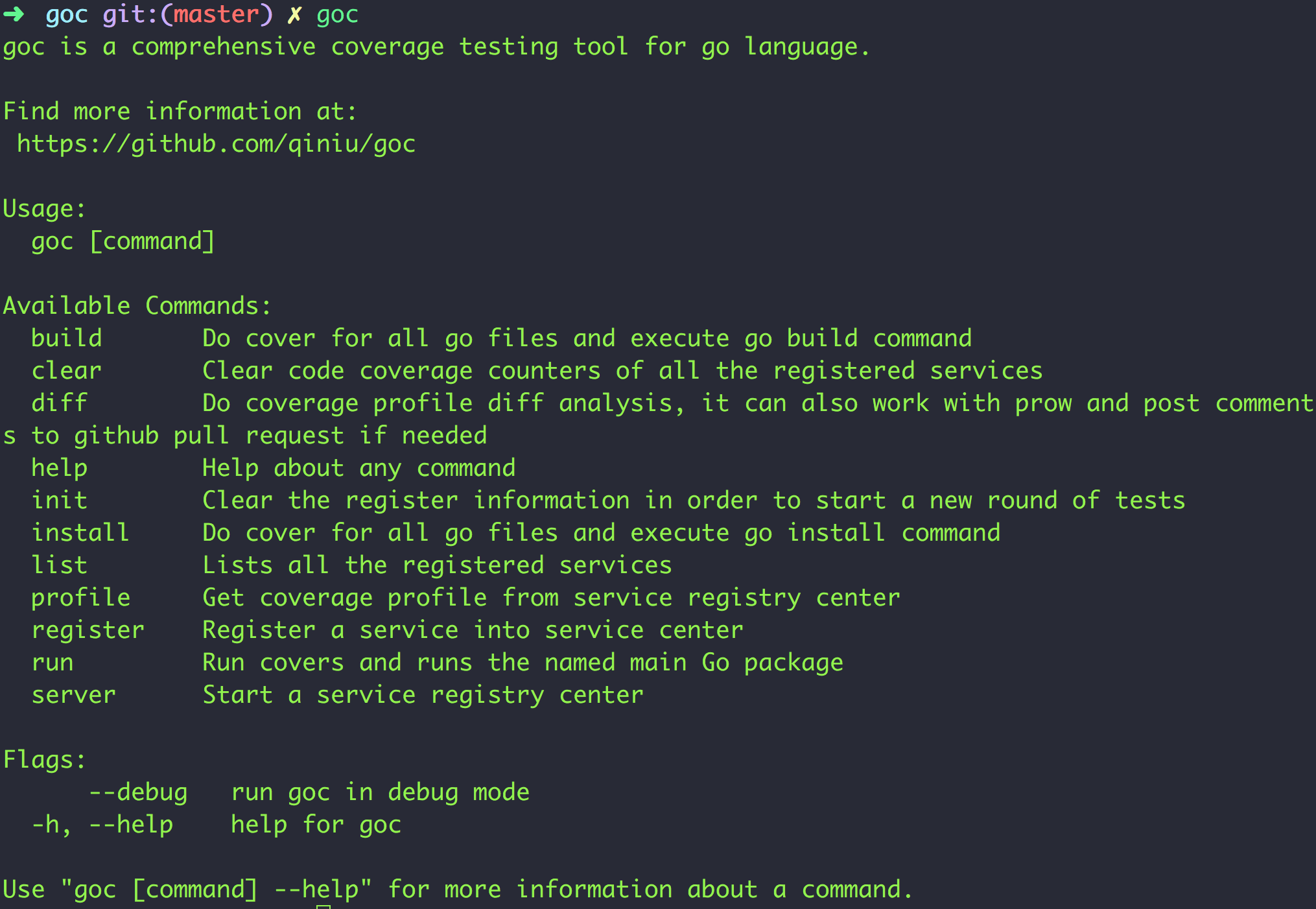
Task: Click the '--debug' flag text
Action: [138, 792]
